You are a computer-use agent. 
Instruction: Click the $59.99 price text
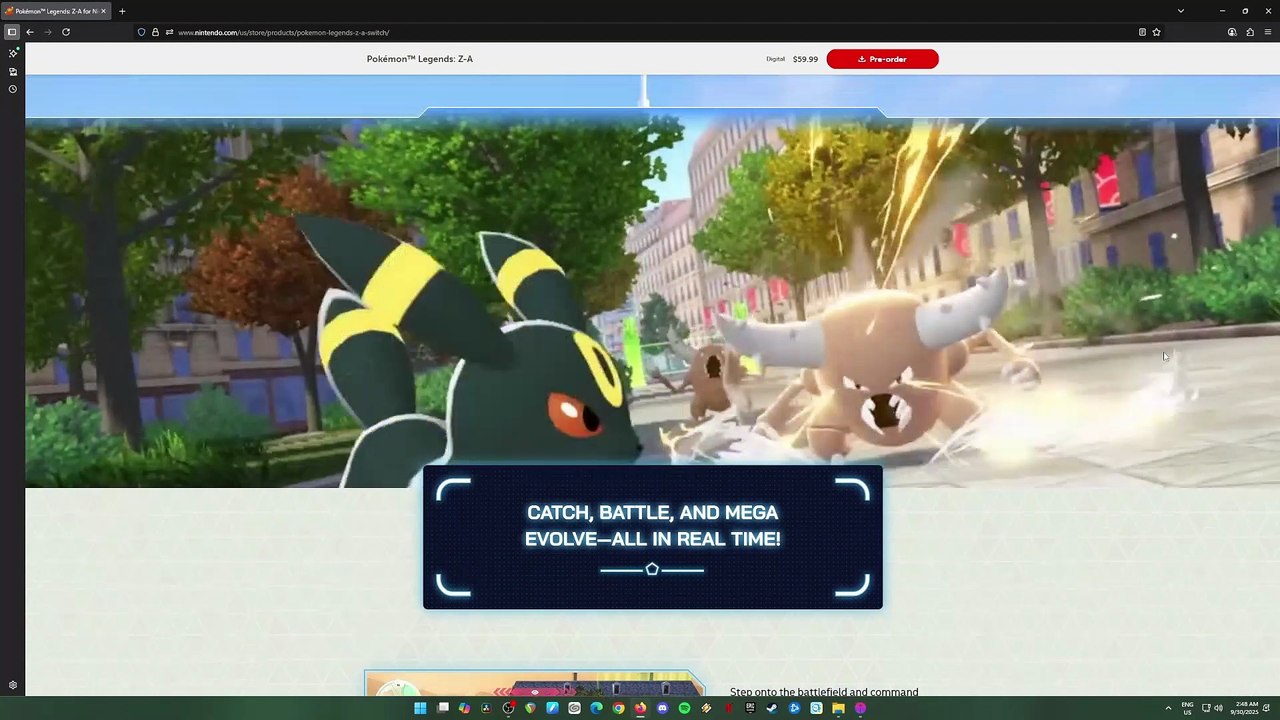coord(805,59)
